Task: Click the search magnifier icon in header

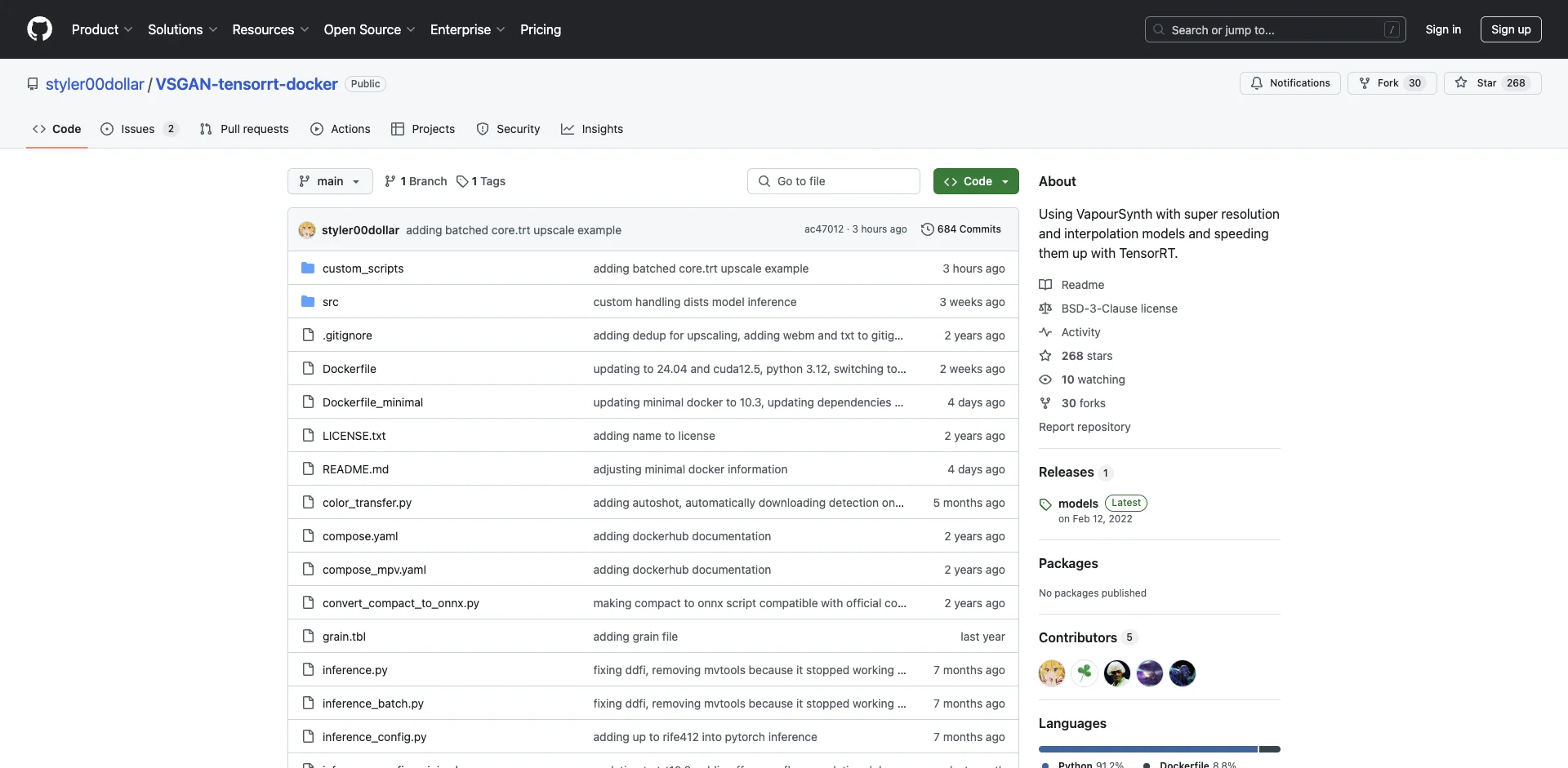Action: coord(1159,29)
